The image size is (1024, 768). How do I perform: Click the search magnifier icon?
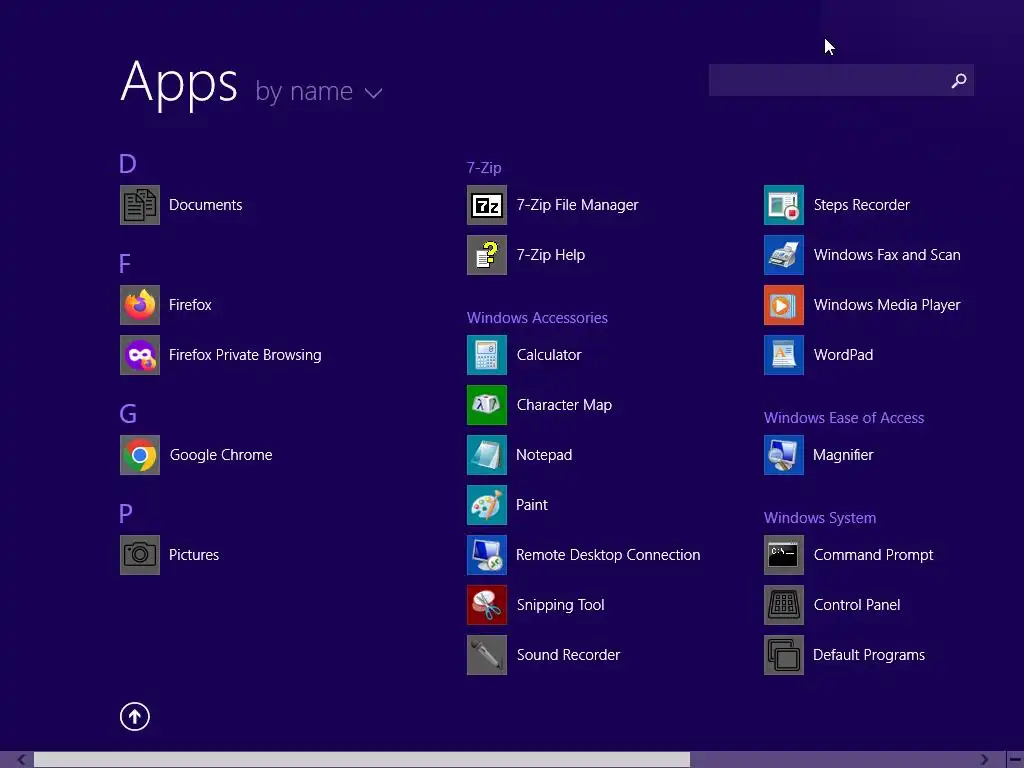[959, 80]
